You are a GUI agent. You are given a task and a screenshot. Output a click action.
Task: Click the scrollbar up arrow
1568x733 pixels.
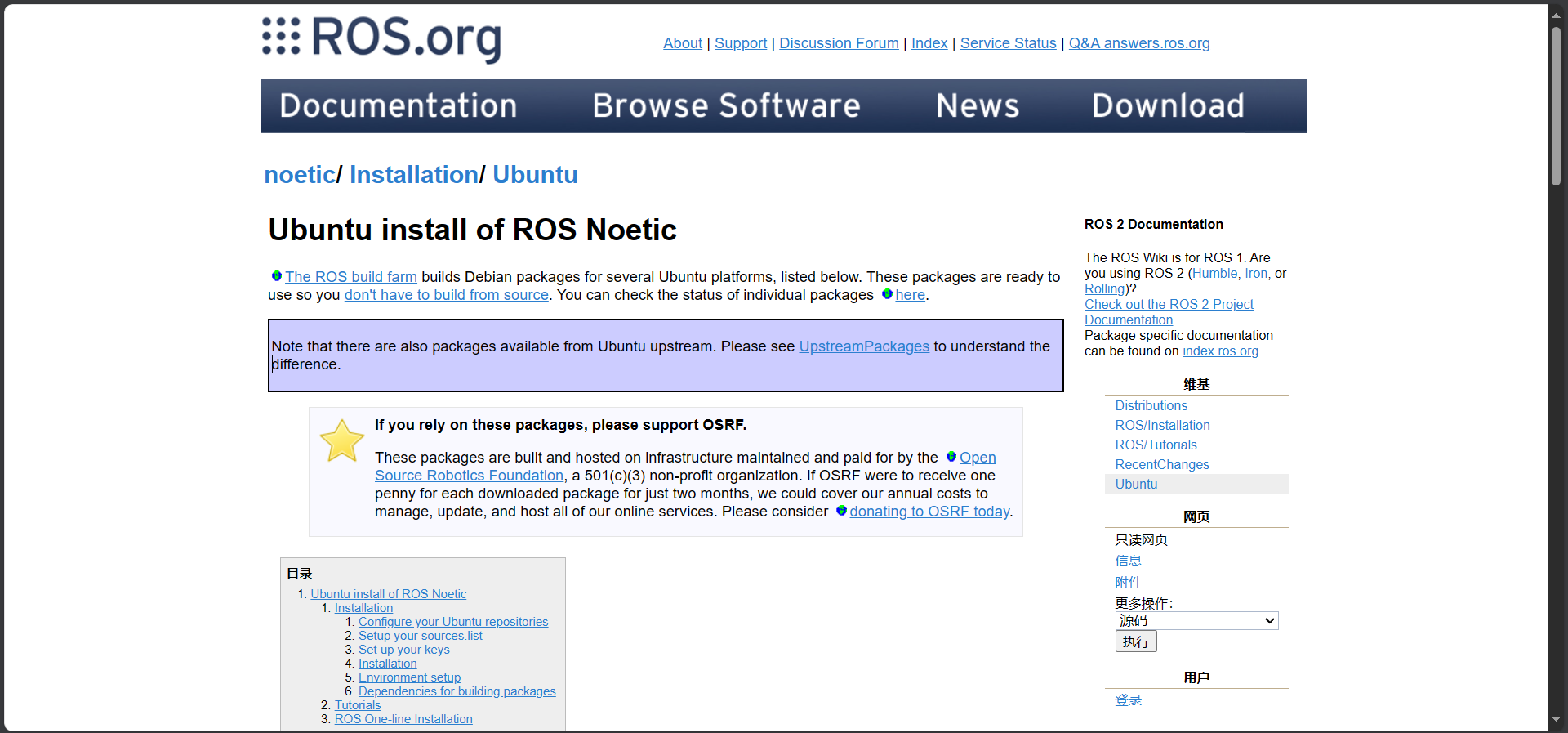[x=1557, y=14]
